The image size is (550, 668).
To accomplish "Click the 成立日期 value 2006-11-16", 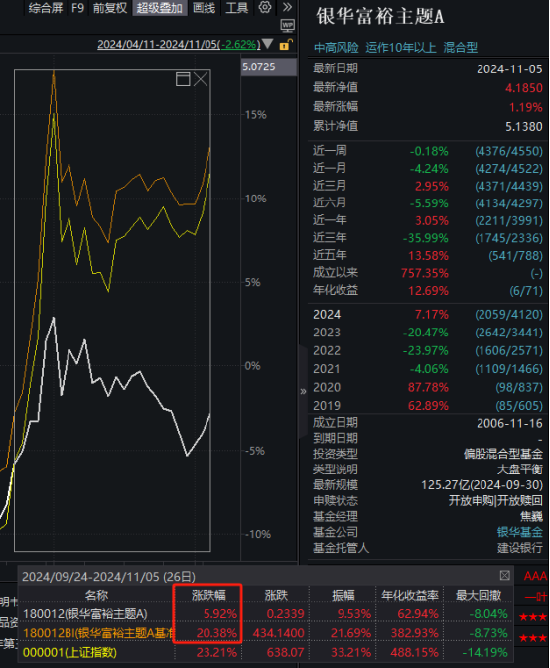I will coord(510,423).
